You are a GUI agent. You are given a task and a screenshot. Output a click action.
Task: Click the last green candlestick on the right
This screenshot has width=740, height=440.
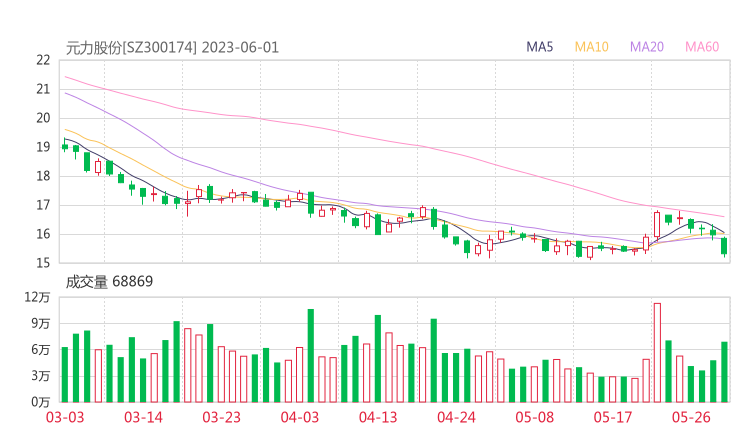(x=724, y=246)
